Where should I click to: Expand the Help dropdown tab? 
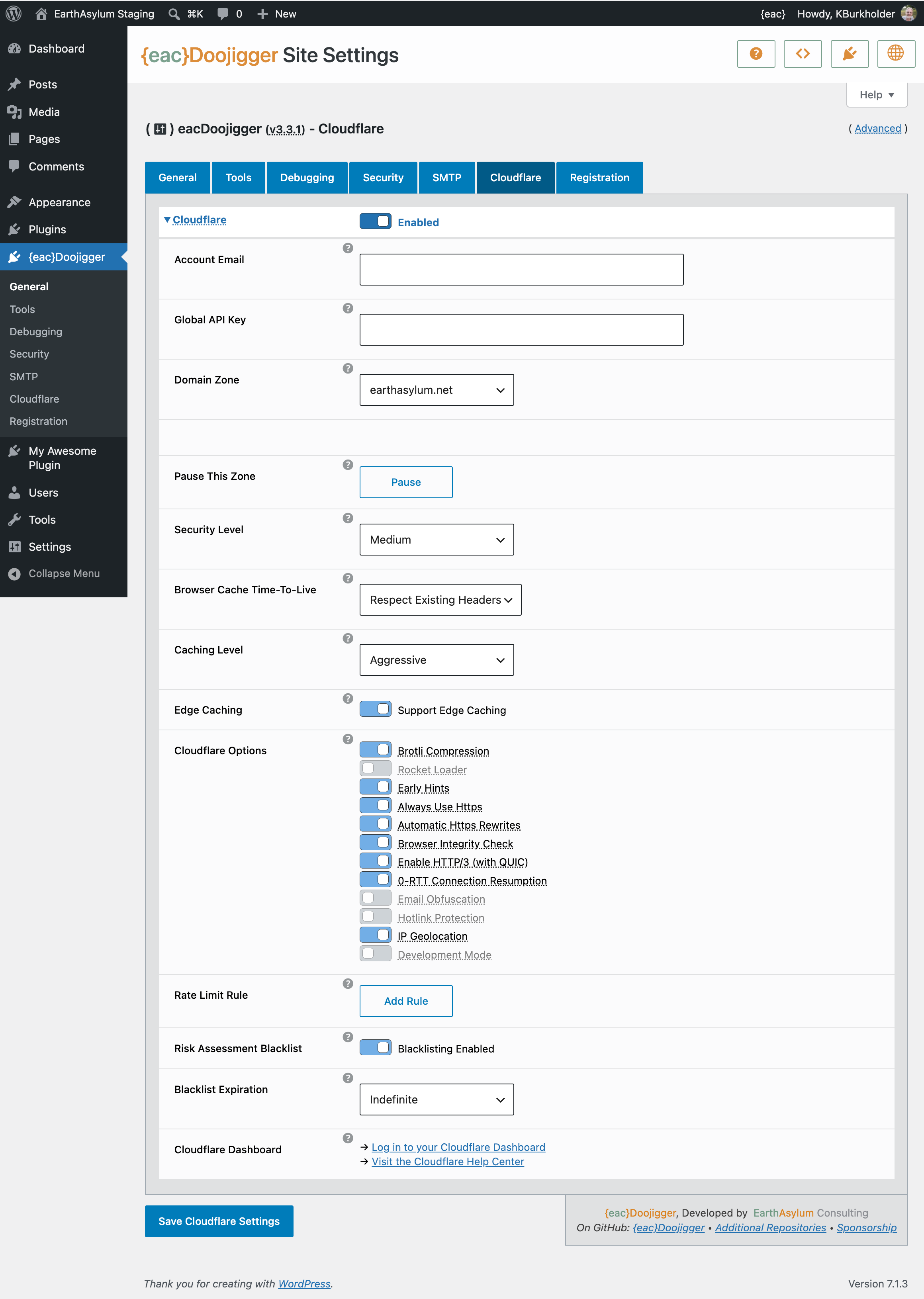876,95
